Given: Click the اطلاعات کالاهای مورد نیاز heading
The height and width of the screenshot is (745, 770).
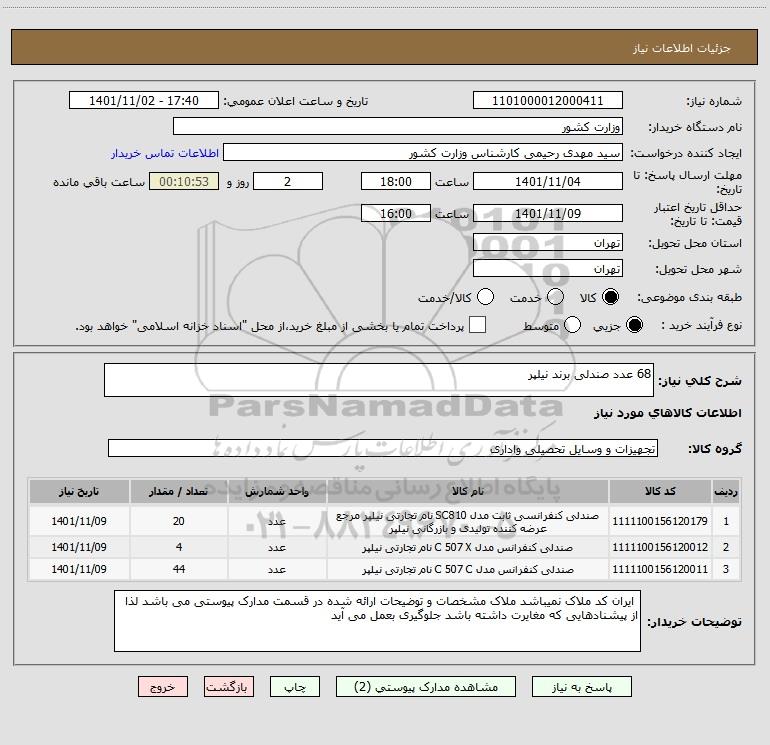Looking at the screenshot, I should (x=667, y=413).
